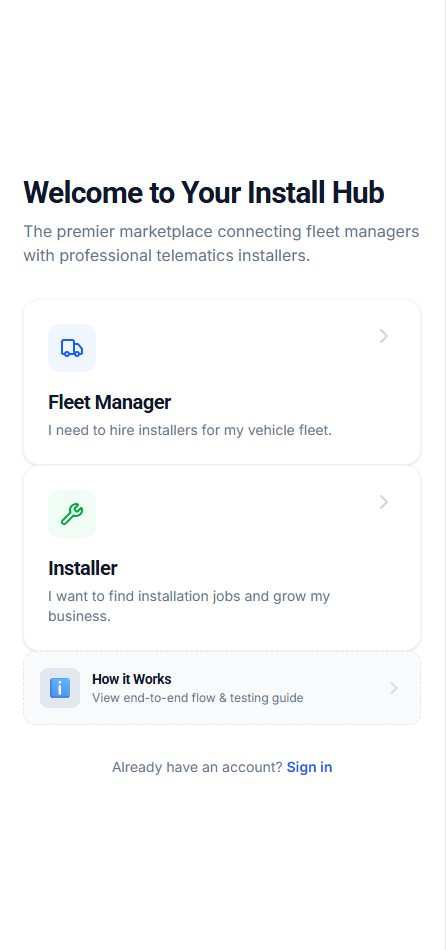Click "I need to hire installers" description
This screenshot has width=446, height=950.
tap(190, 431)
